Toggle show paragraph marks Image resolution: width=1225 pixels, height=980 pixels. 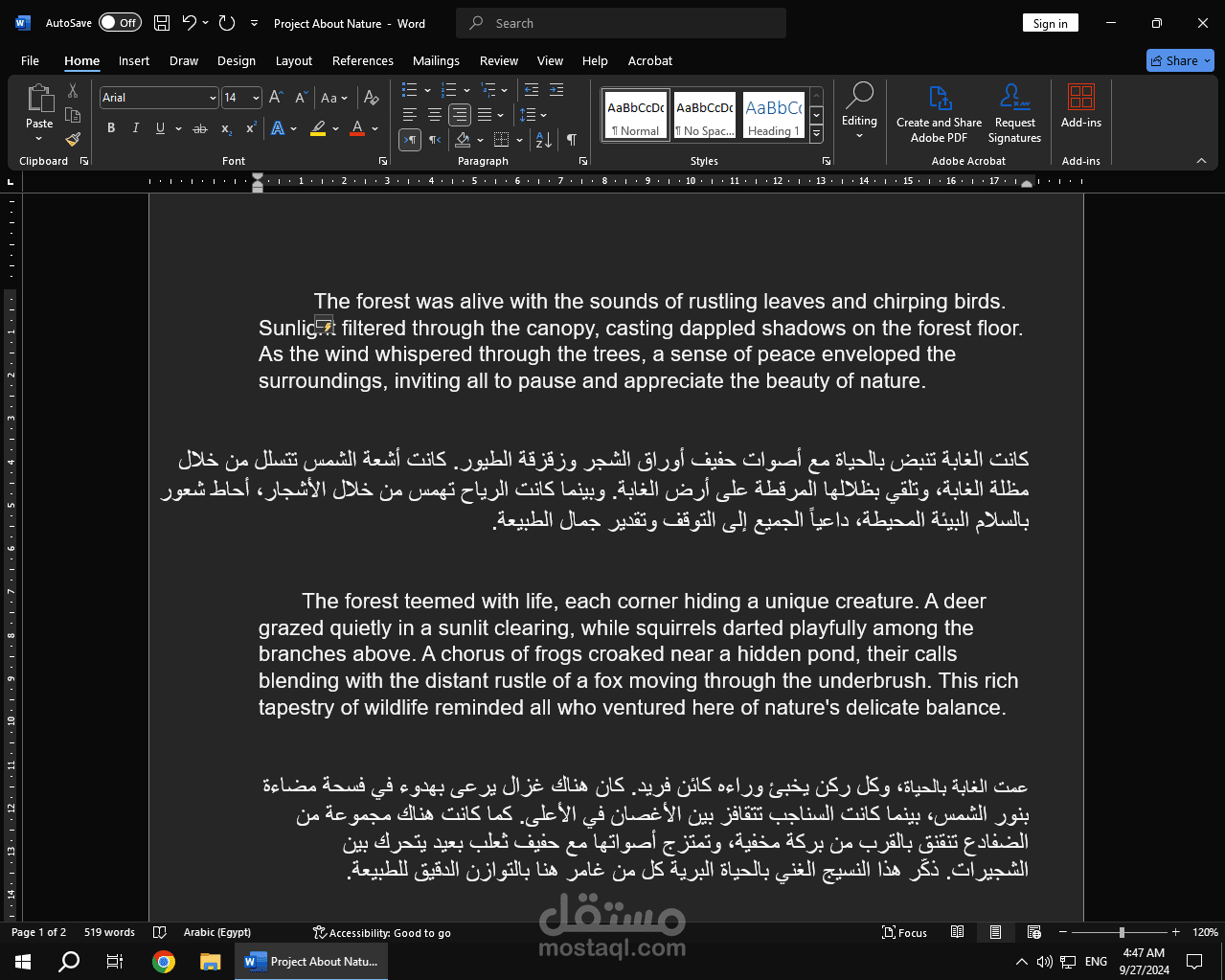coord(572,140)
